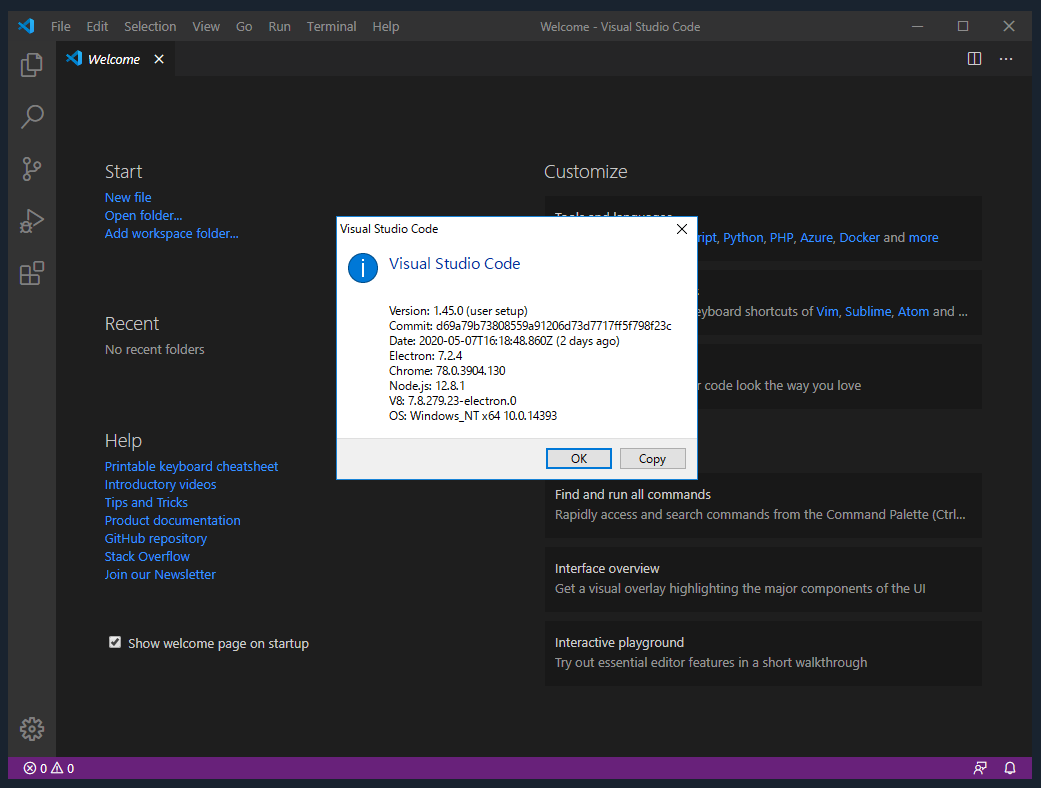Open the View menu
Screen dimensions: 1041x788
[x=206, y=27]
